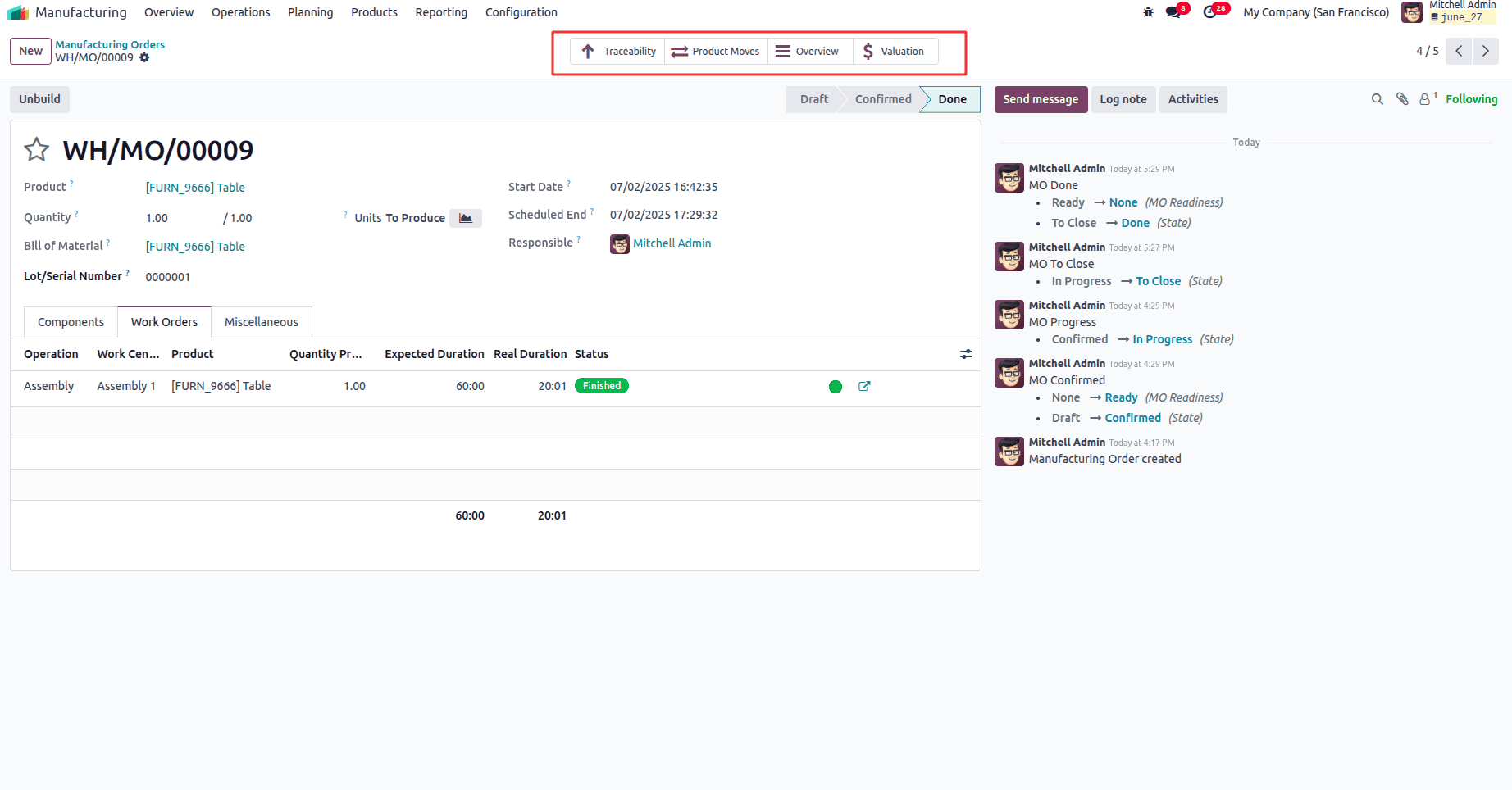Click the gear actions icon beside WH/MO/00009

click(144, 57)
